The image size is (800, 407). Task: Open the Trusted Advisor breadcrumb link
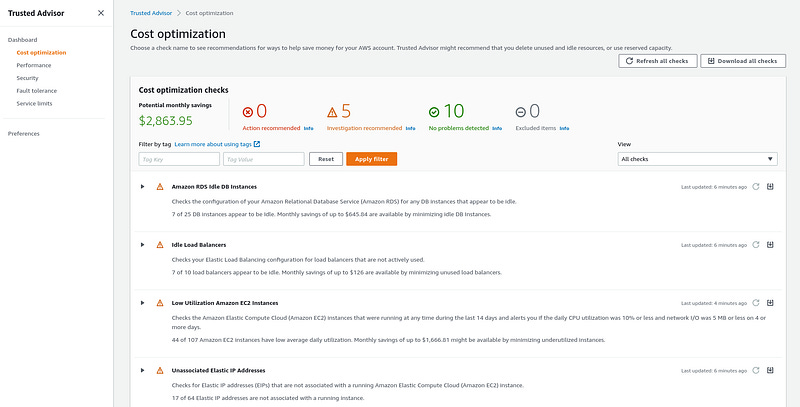click(151, 13)
